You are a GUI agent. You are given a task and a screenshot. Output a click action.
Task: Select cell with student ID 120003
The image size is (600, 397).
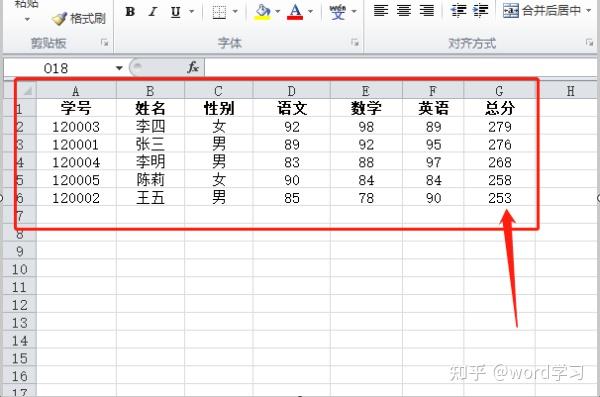[76, 127]
